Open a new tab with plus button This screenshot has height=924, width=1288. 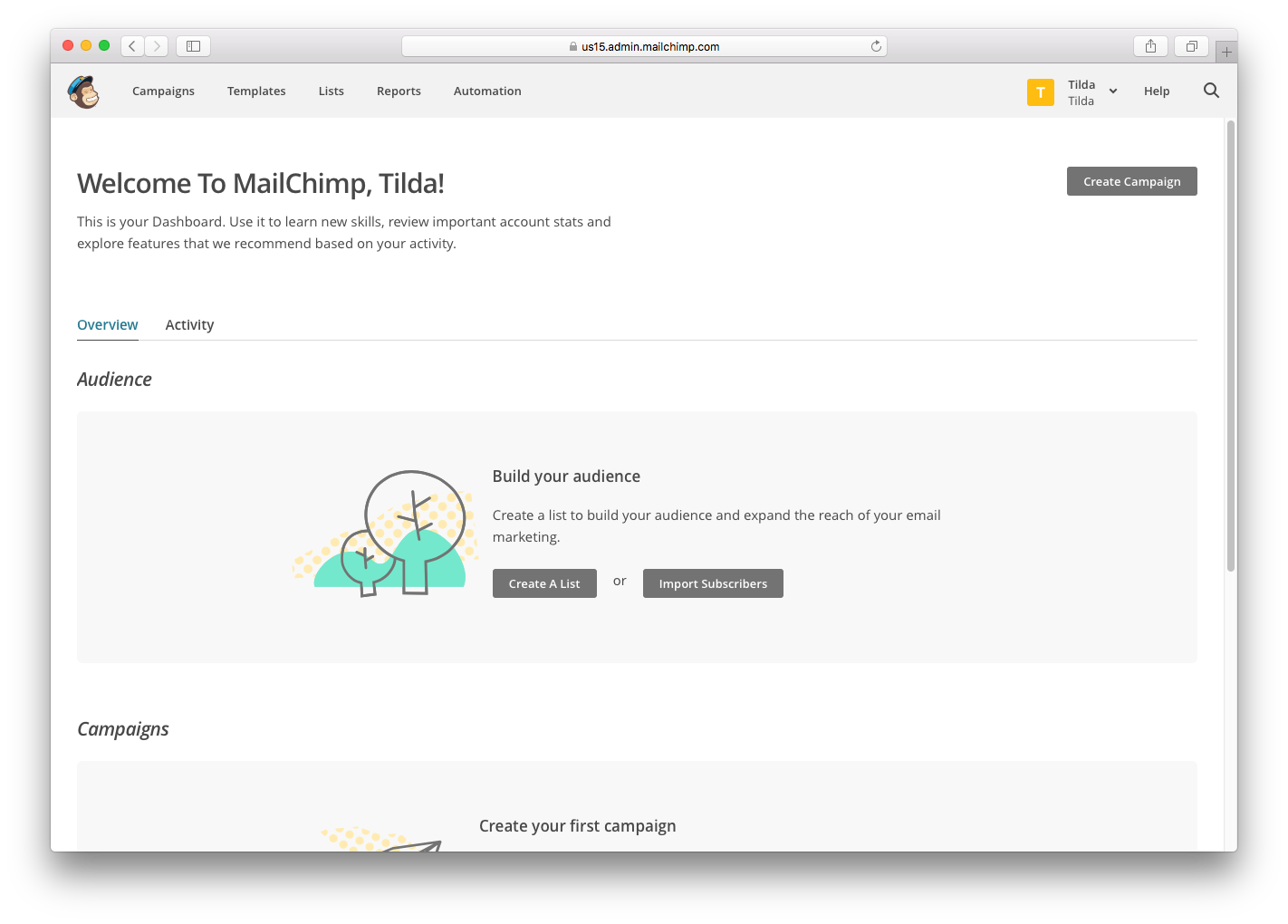(1226, 52)
